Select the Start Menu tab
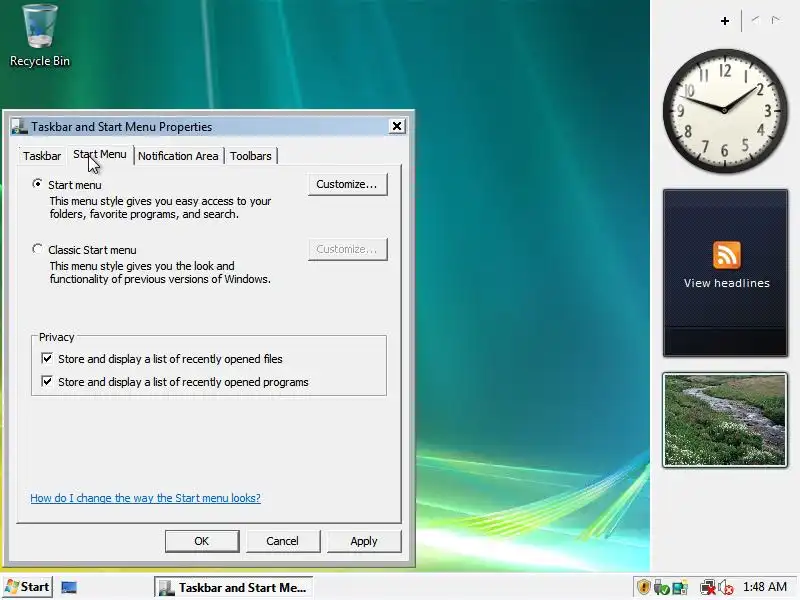The height and width of the screenshot is (600, 800). click(x=99, y=155)
